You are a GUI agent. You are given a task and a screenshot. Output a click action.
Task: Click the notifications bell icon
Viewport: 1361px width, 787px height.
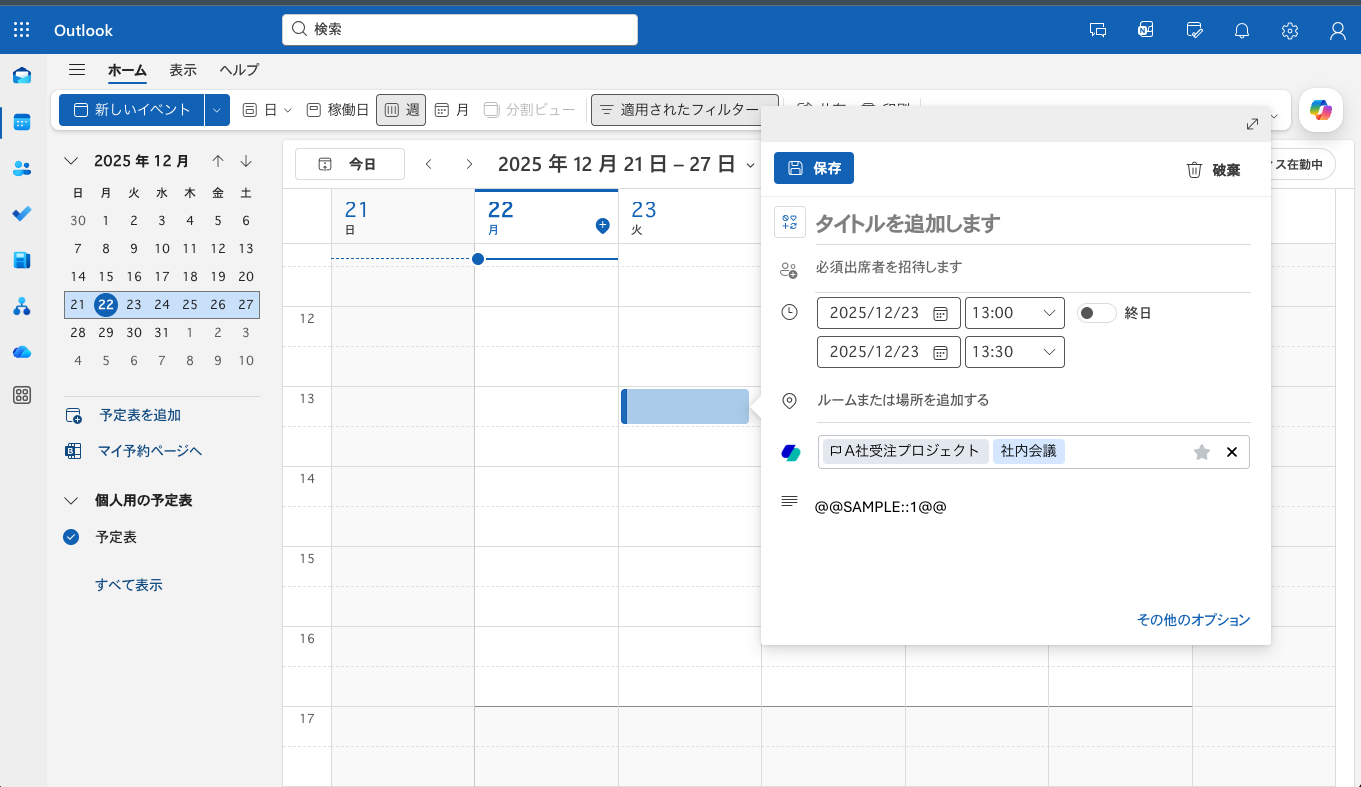(x=1242, y=30)
